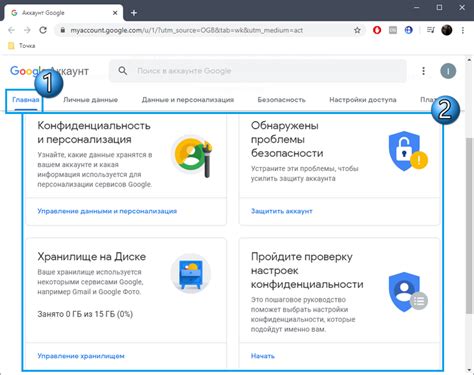
Task: Click the scrollbar up arrow
Action: tap(469, 60)
